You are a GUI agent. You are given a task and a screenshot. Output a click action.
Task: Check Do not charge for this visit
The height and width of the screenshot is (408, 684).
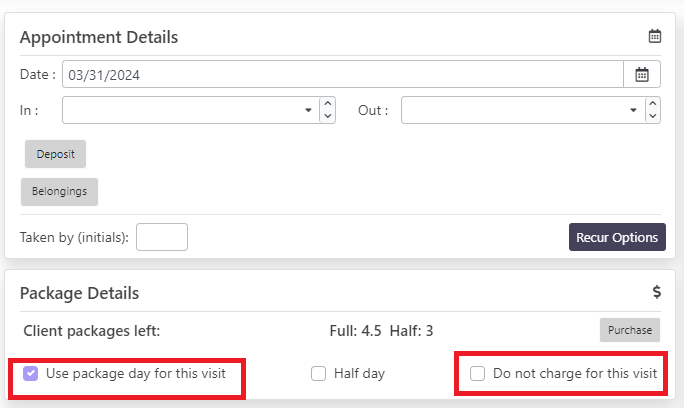[478, 374]
